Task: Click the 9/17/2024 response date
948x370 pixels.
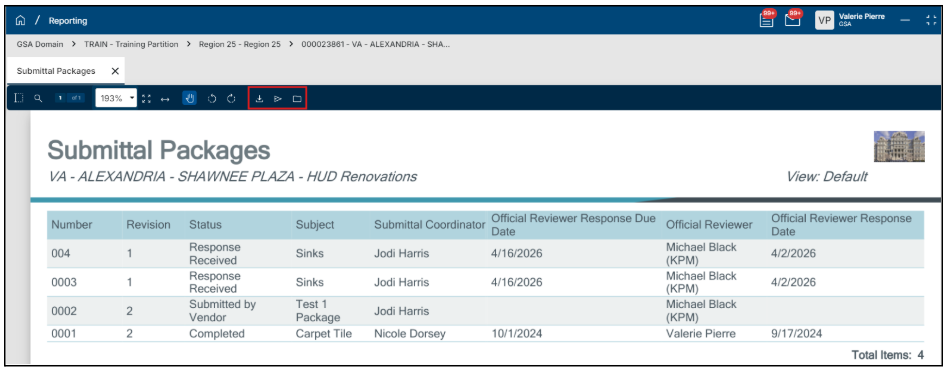Action: (797, 334)
